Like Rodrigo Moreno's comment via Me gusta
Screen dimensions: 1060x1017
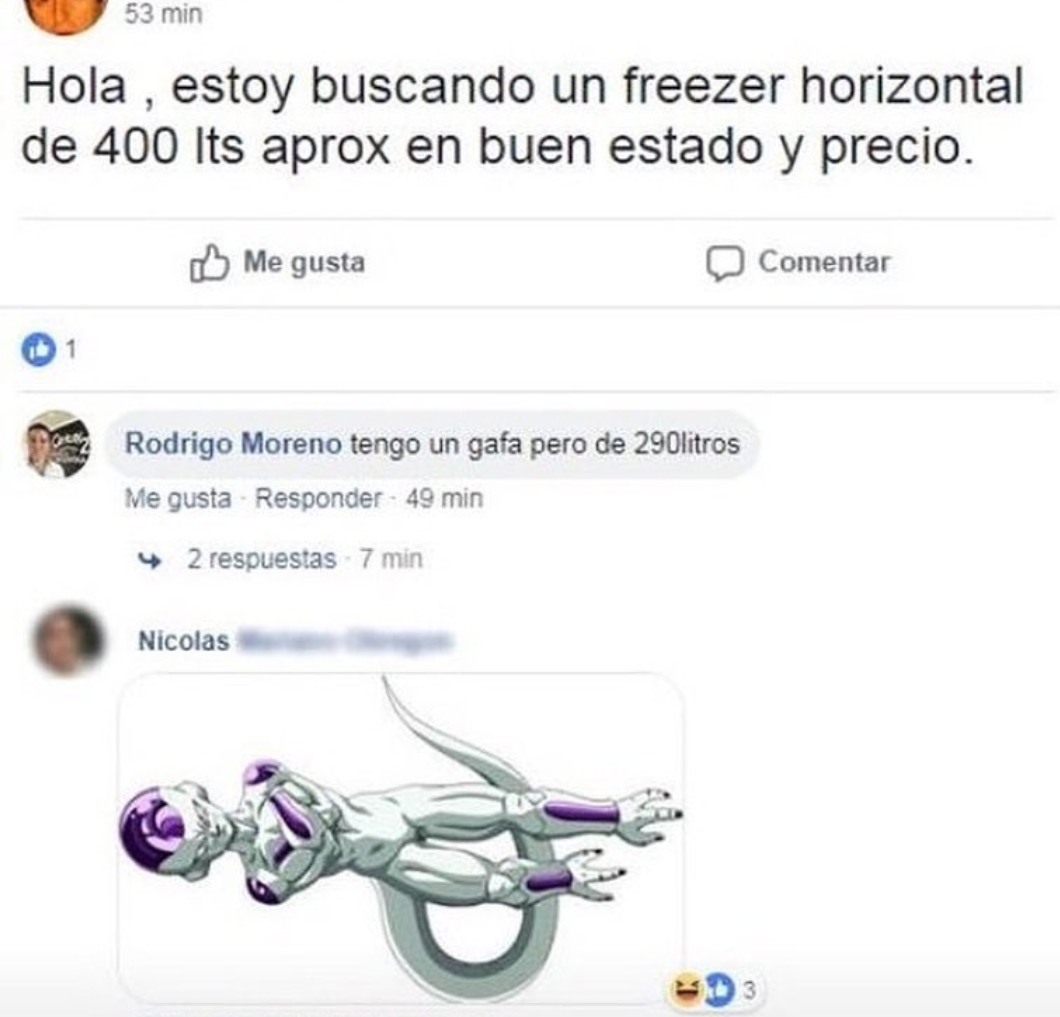pyautogui.click(x=178, y=499)
